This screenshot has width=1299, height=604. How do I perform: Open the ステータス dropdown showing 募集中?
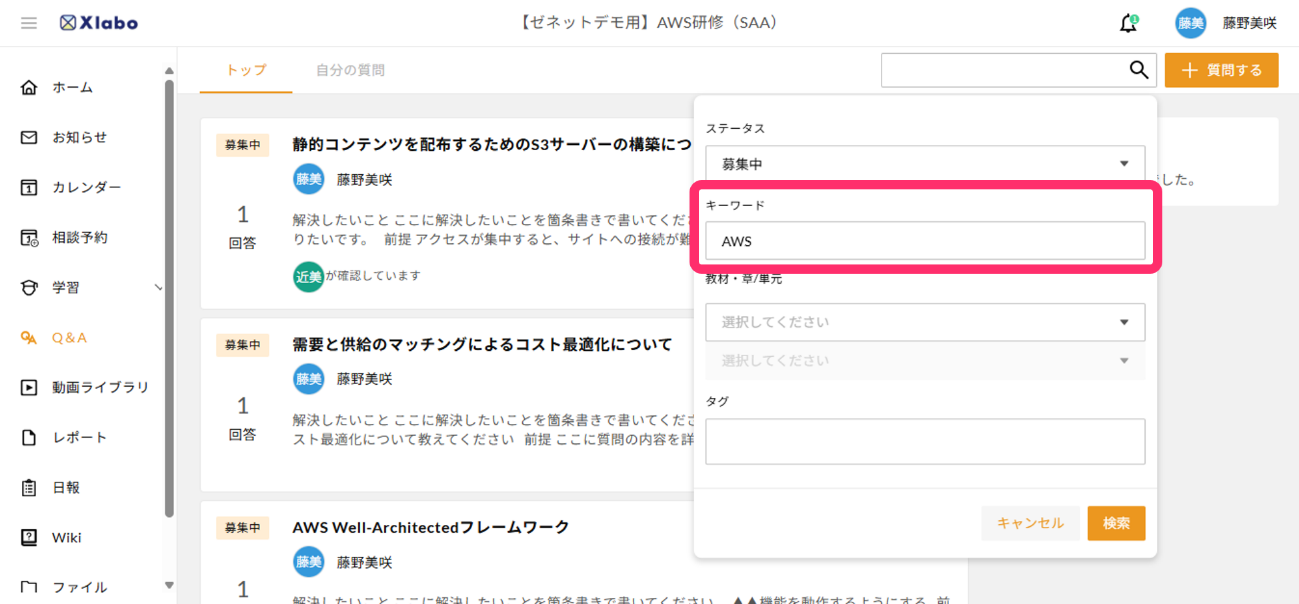pos(925,164)
